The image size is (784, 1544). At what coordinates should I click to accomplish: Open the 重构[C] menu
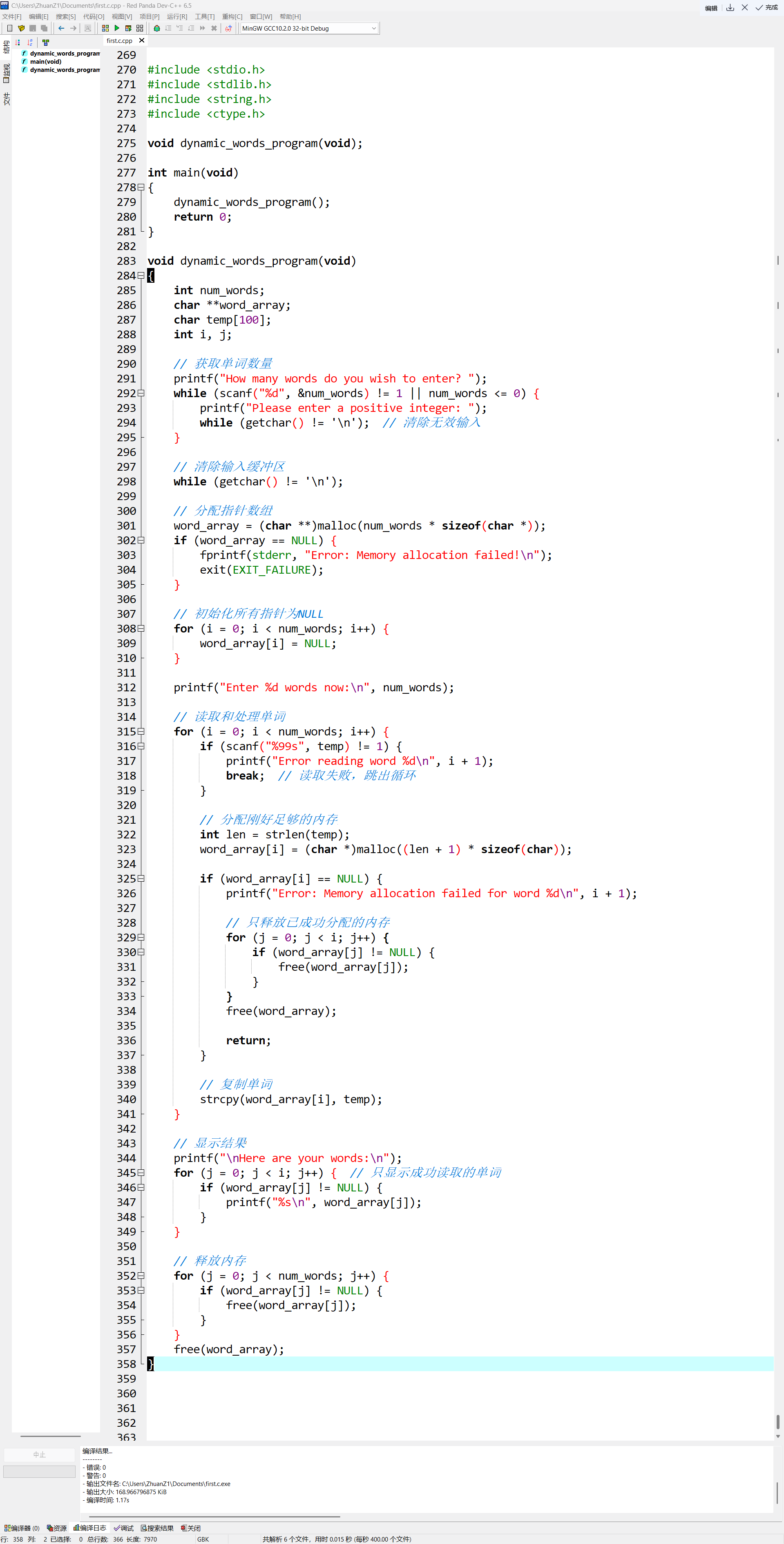(x=232, y=17)
